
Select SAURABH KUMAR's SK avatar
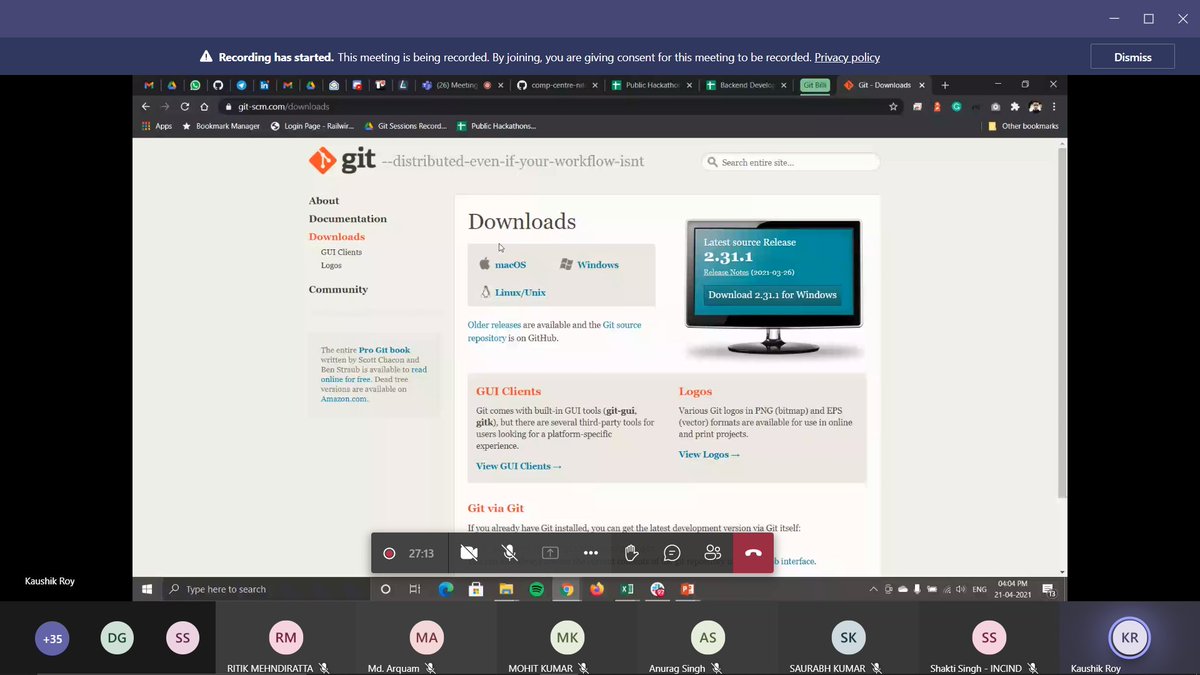pos(847,637)
